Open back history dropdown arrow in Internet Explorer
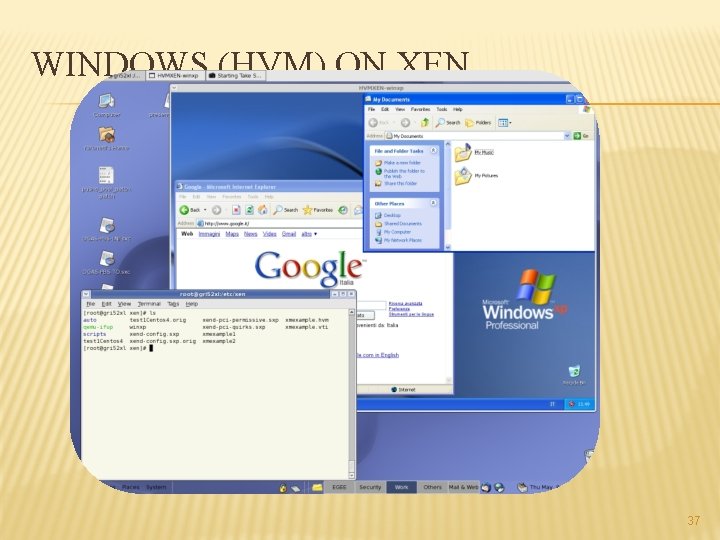The image size is (720, 540). (x=205, y=210)
